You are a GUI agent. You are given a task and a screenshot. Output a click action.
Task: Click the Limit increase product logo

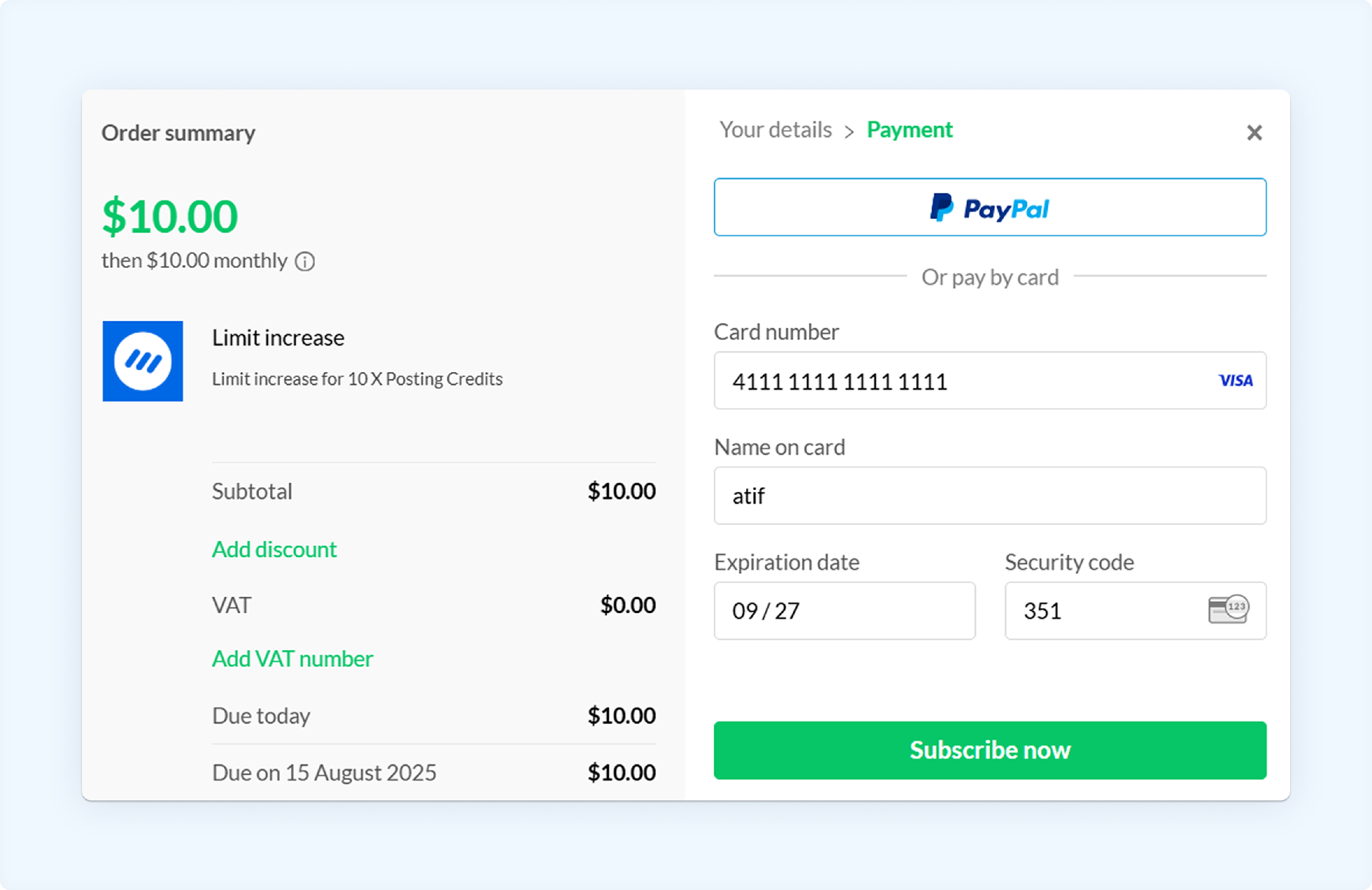point(143,361)
